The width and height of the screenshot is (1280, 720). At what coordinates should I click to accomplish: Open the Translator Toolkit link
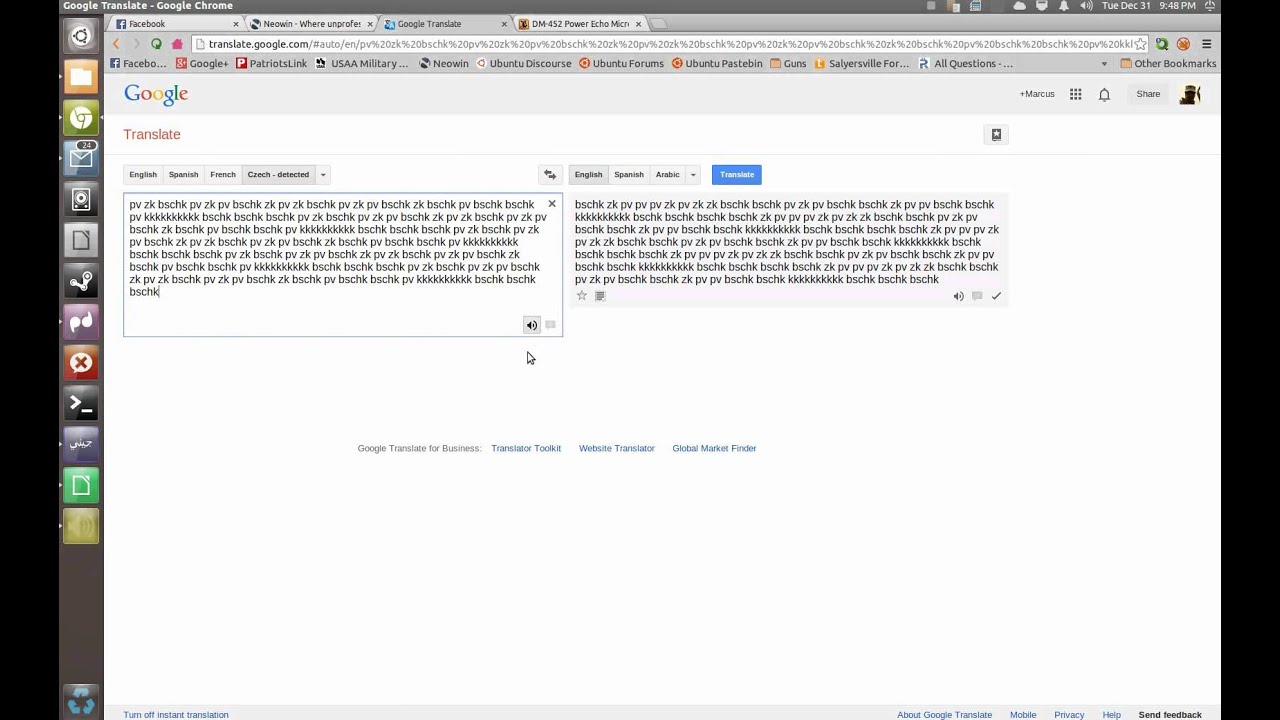click(526, 448)
